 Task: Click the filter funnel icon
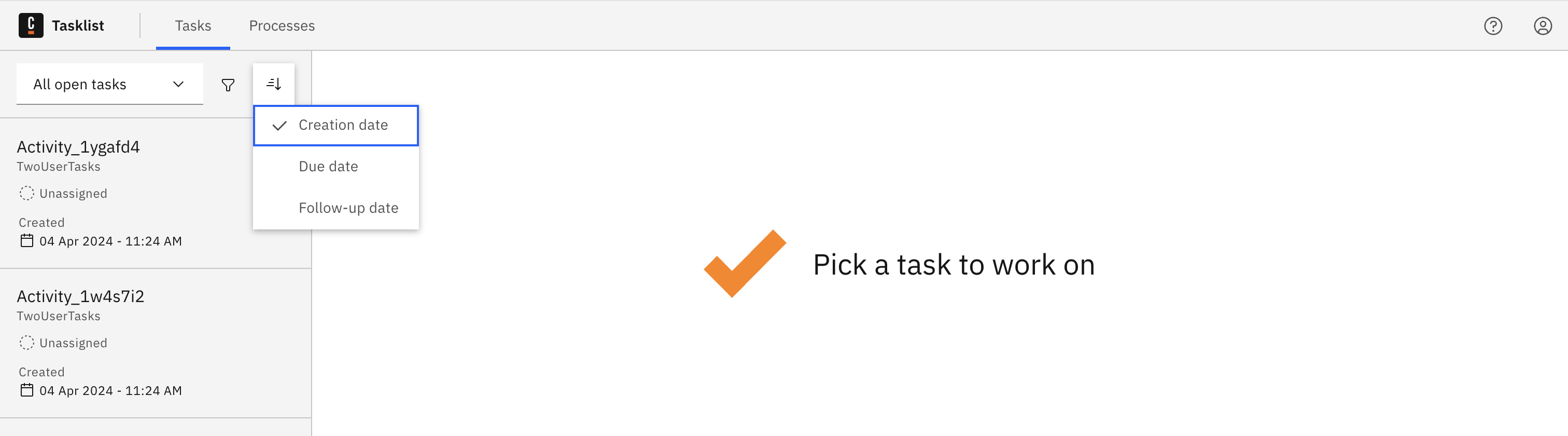tap(228, 85)
